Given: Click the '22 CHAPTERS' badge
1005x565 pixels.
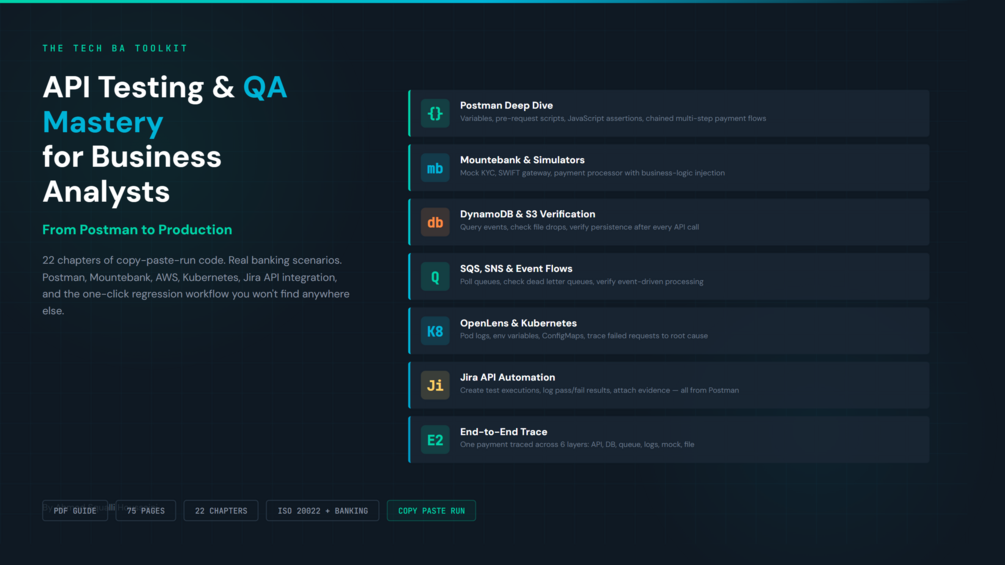Looking at the screenshot, I should tap(221, 511).
